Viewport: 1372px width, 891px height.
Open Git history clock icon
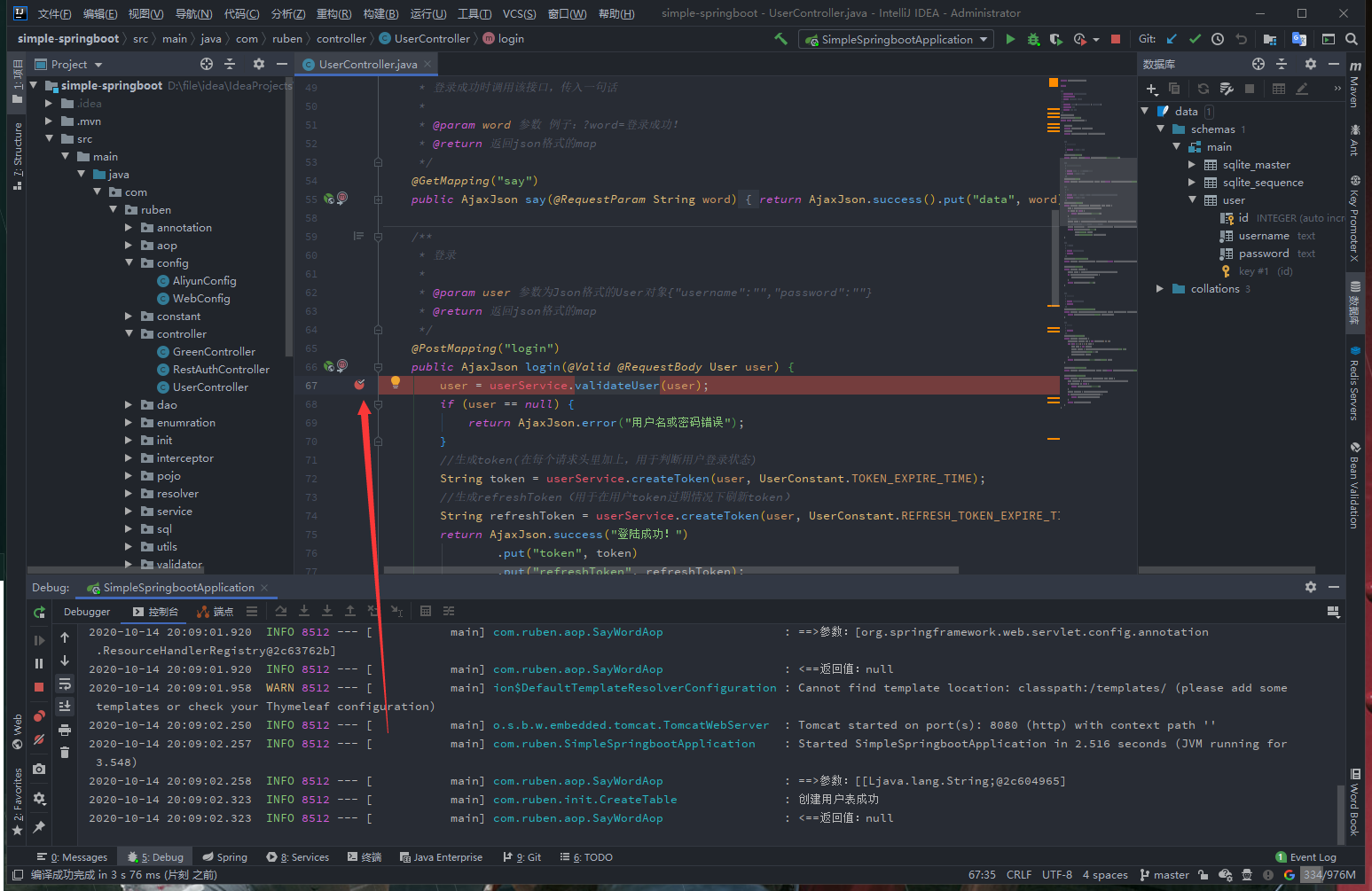coord(1218,39)
